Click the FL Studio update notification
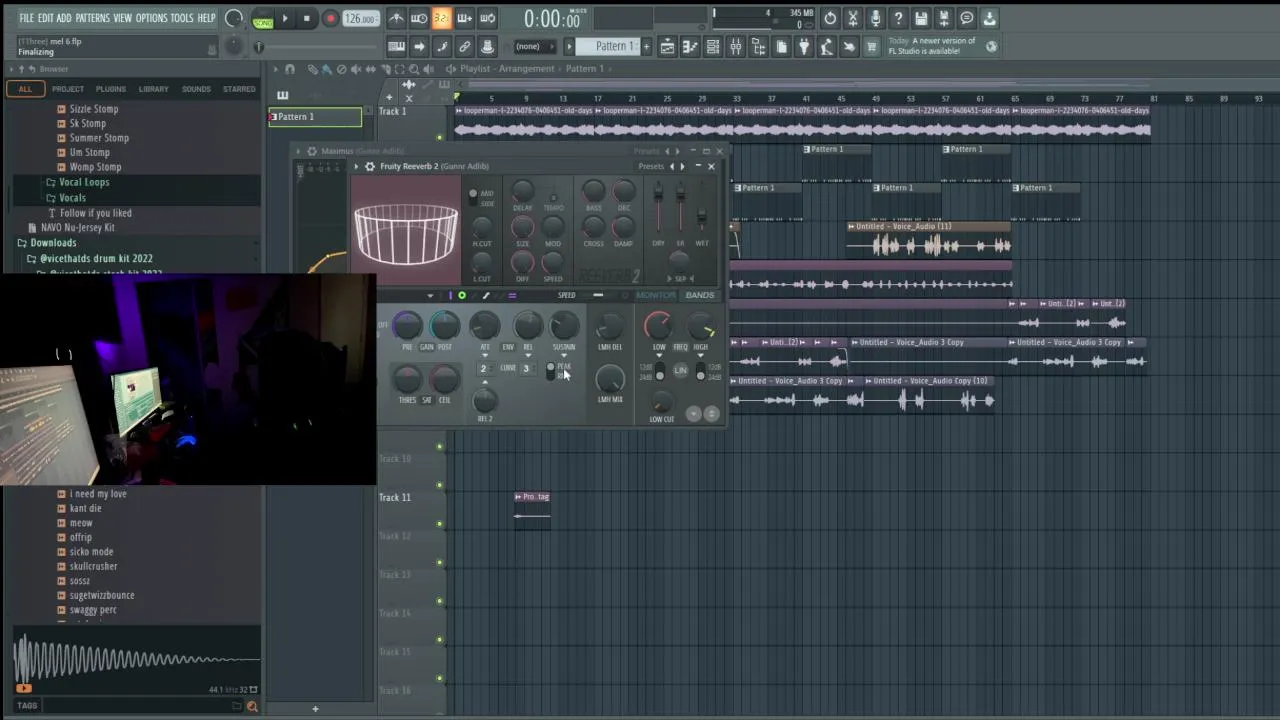Viewport: 1280px width, 720px height. pyautogui.click(x=942, y=46)
